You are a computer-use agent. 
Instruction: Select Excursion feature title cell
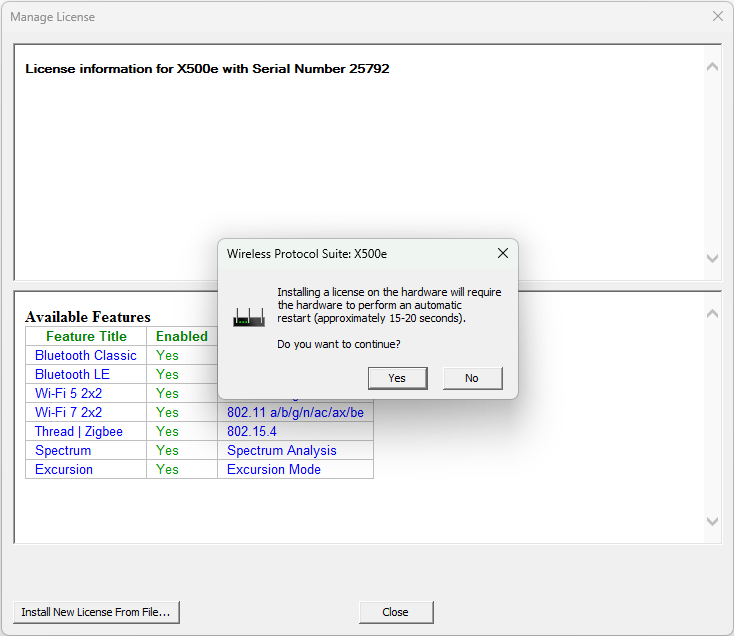click(86, 469)
